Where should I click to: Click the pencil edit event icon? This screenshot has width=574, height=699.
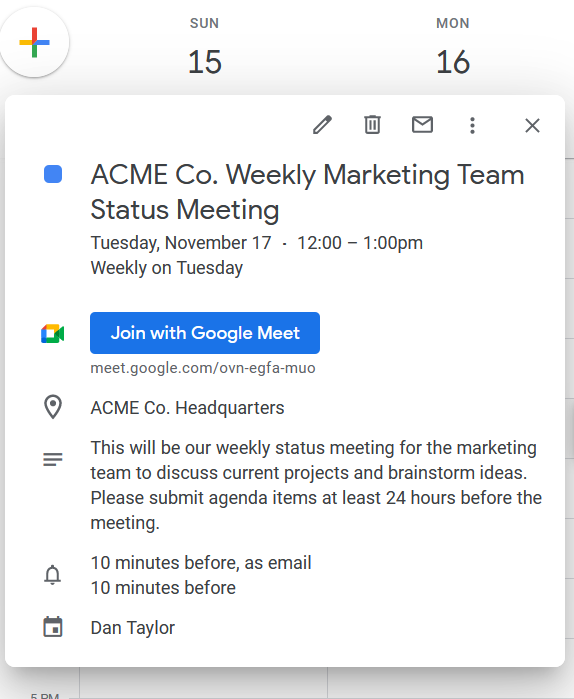point(322,125)
